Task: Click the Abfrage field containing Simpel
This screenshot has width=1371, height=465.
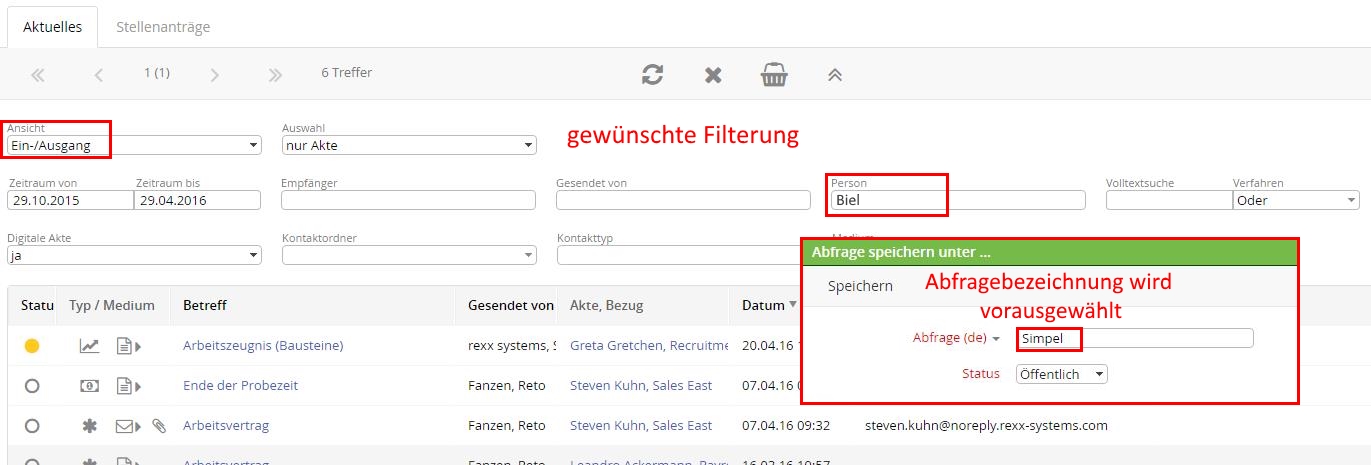Action: pos(1135,339)
